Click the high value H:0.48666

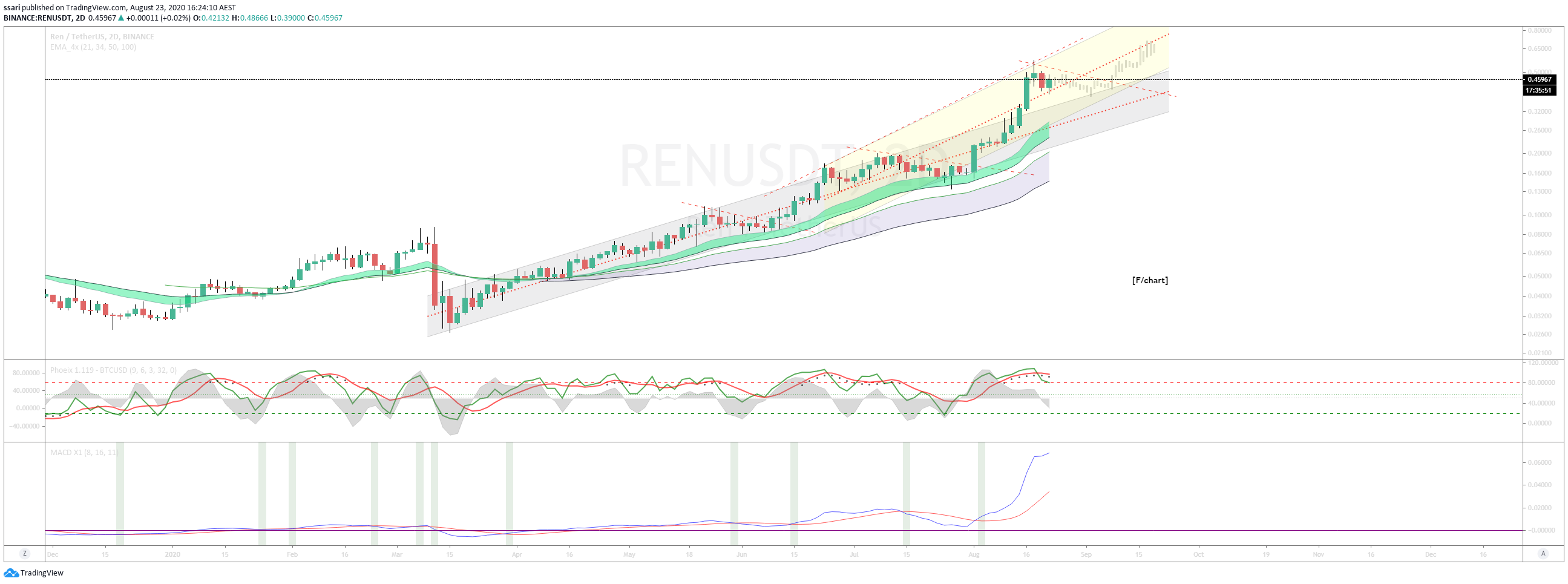pos(249,18)
